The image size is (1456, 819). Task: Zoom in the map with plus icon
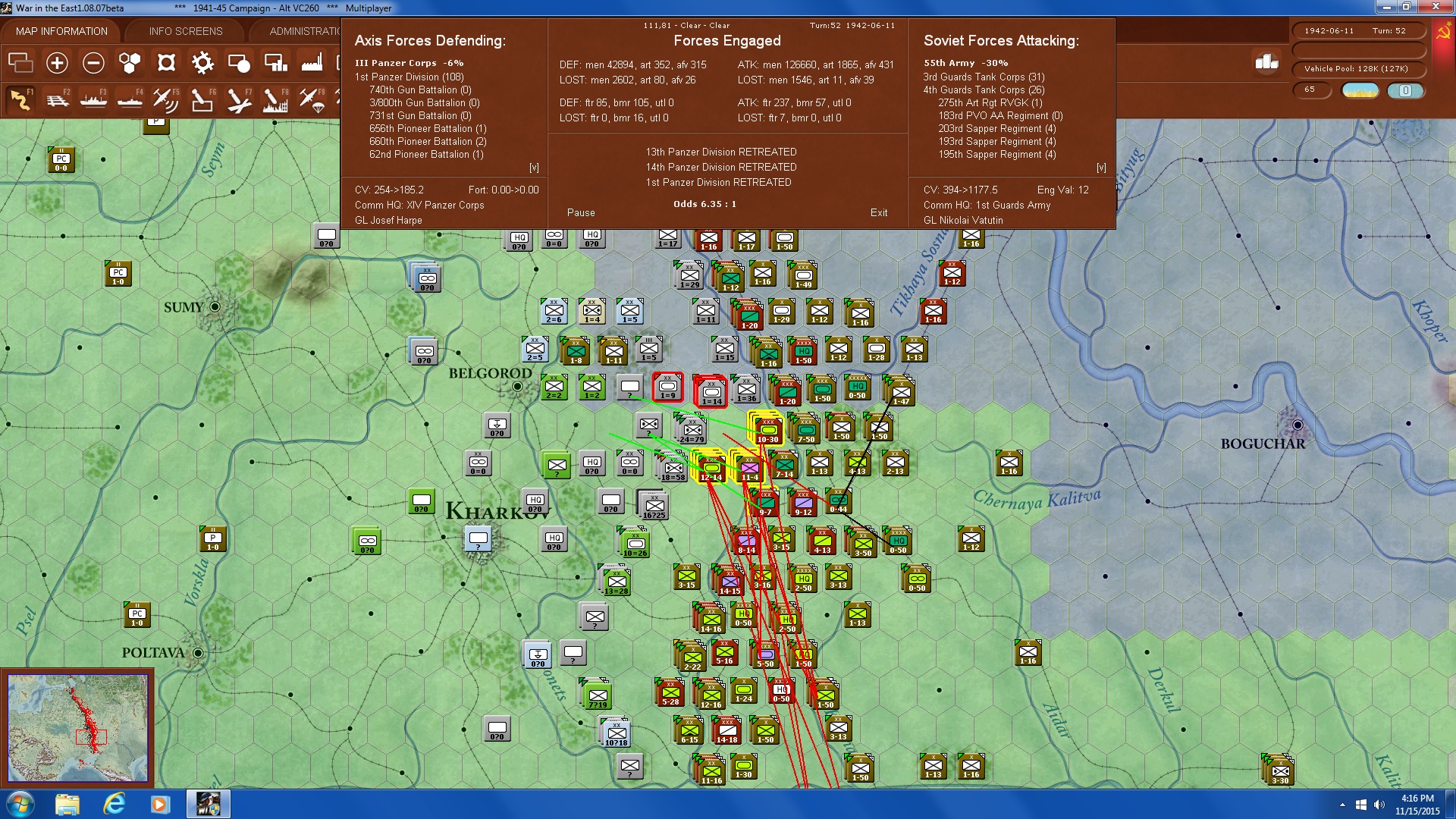coord(57,62)
